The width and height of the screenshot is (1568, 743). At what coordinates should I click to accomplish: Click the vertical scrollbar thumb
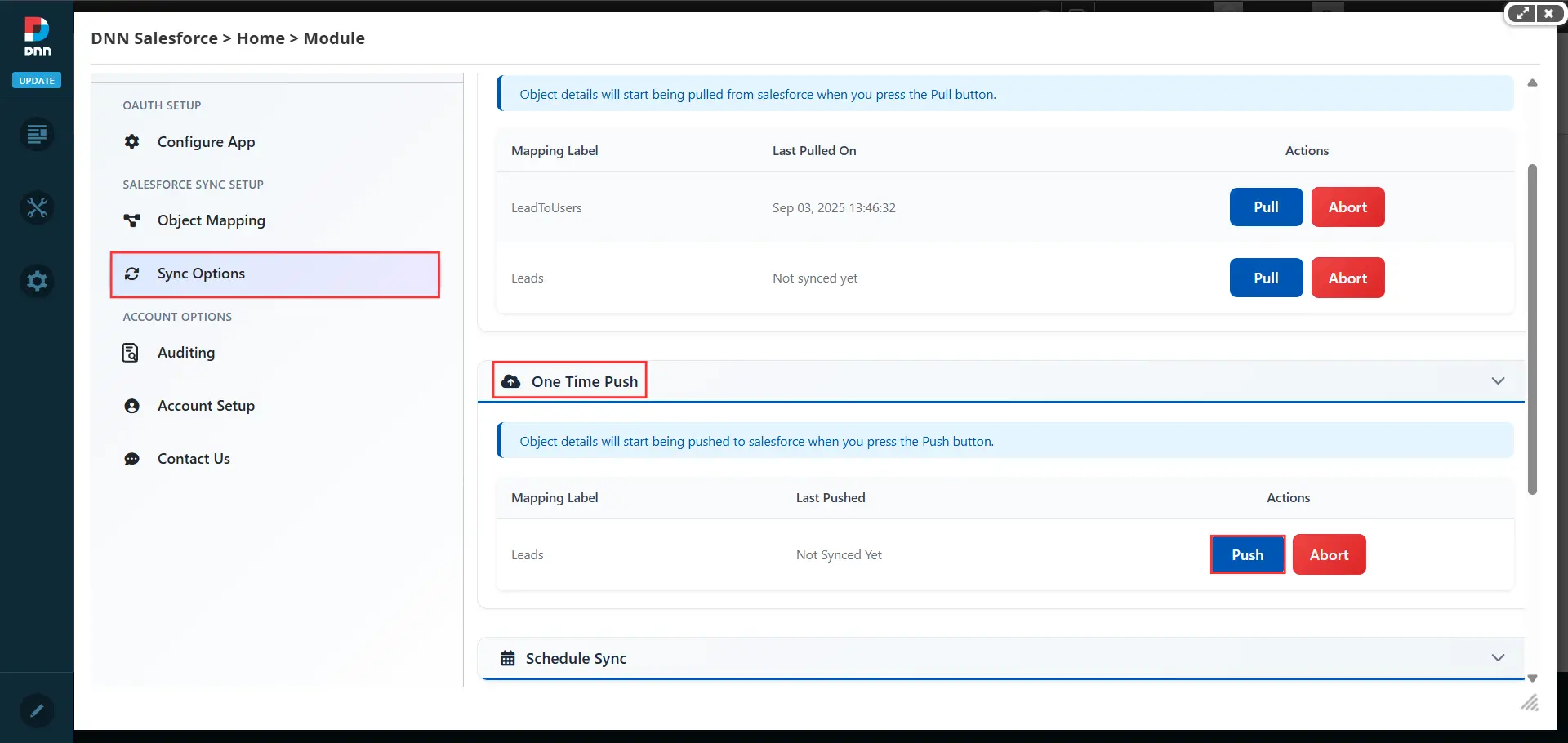pyautogui.click(x=1532, y=329)
